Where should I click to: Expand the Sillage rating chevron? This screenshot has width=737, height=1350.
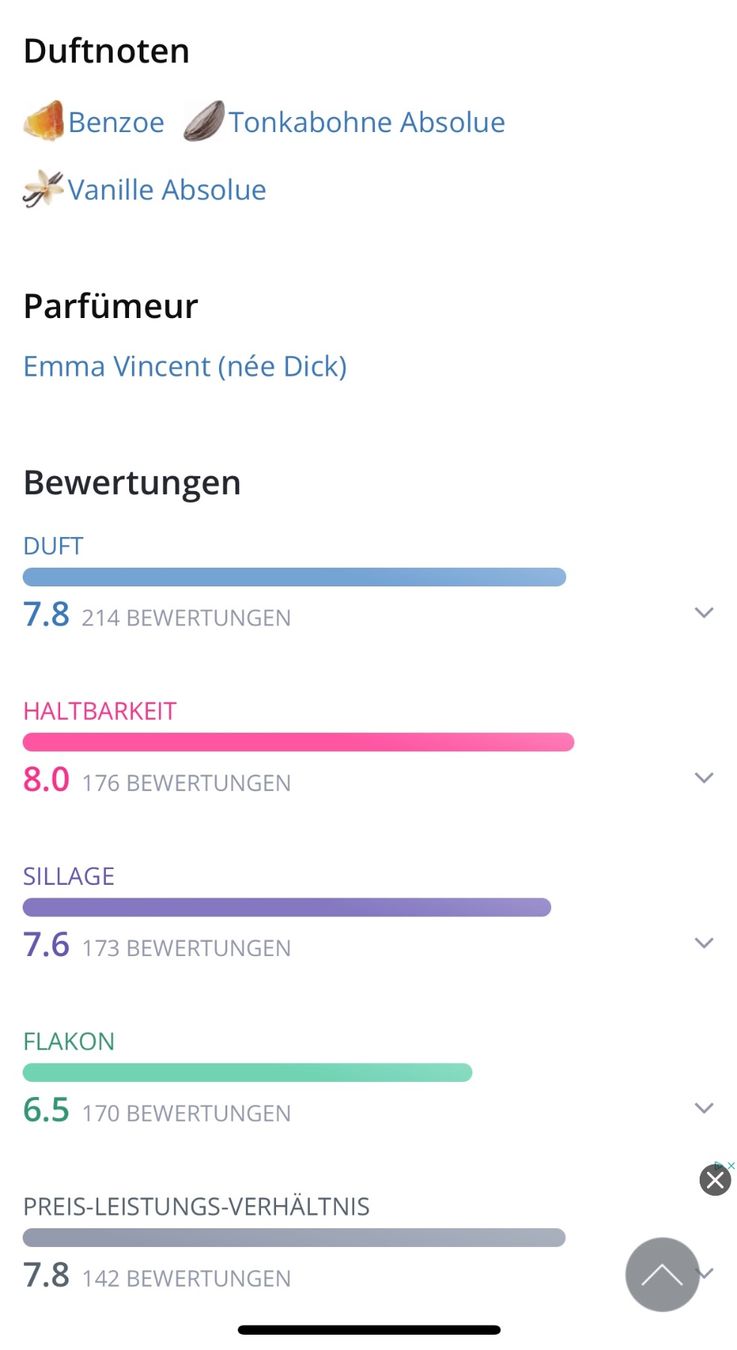point(704,943)
